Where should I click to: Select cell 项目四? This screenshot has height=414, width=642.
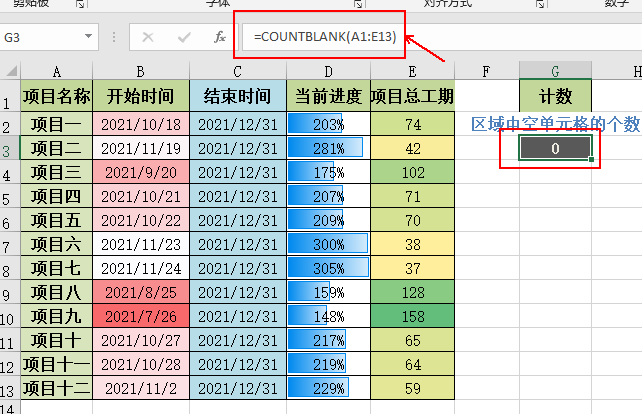(x=57, y=196)
